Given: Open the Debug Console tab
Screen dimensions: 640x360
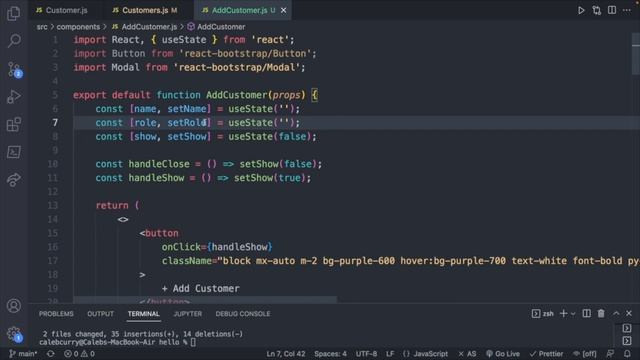Looking at the screenshot, I should [x=243, y=313].
